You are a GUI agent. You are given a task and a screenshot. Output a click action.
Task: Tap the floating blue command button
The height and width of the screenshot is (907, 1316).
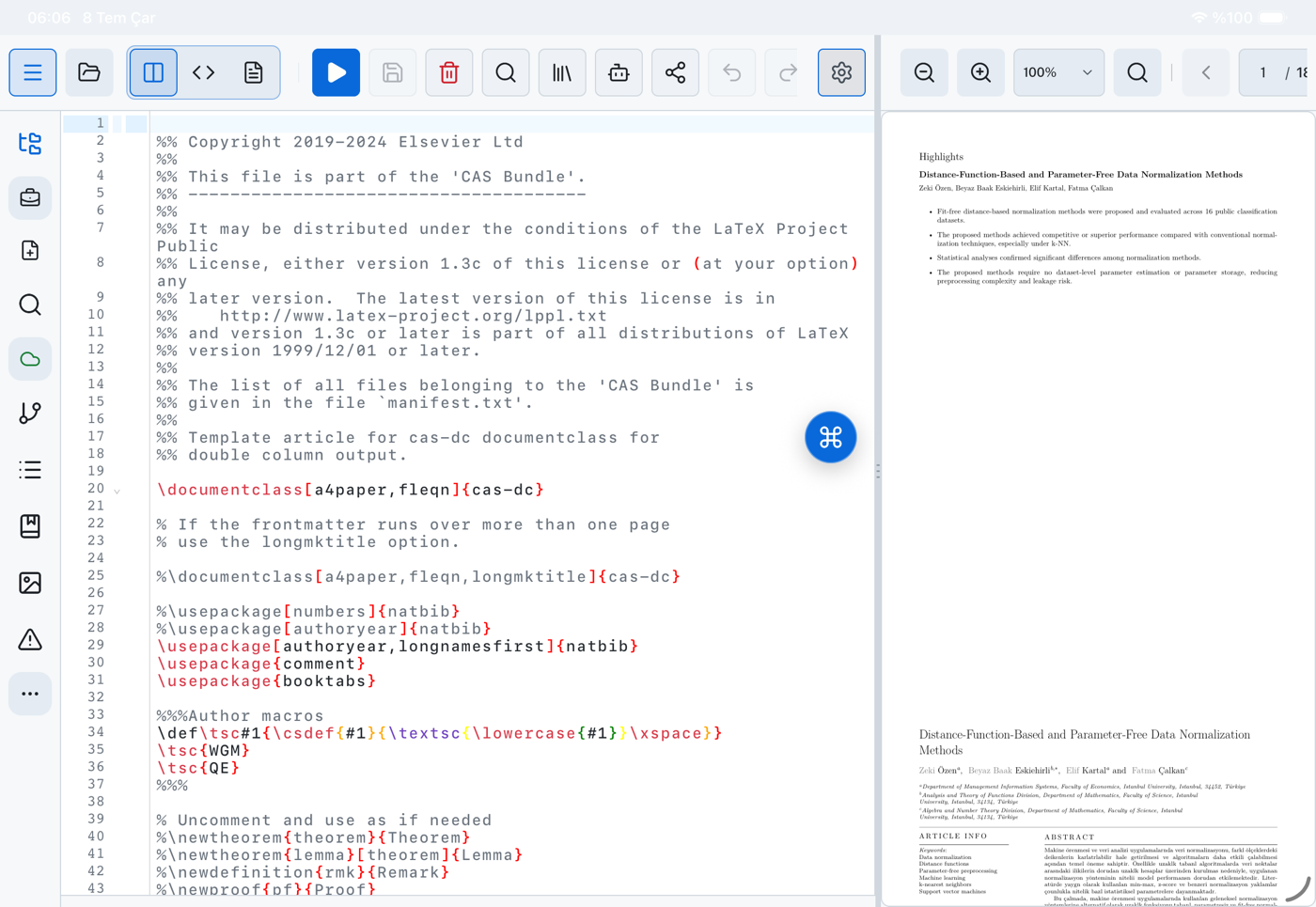(x=831, y=437)
